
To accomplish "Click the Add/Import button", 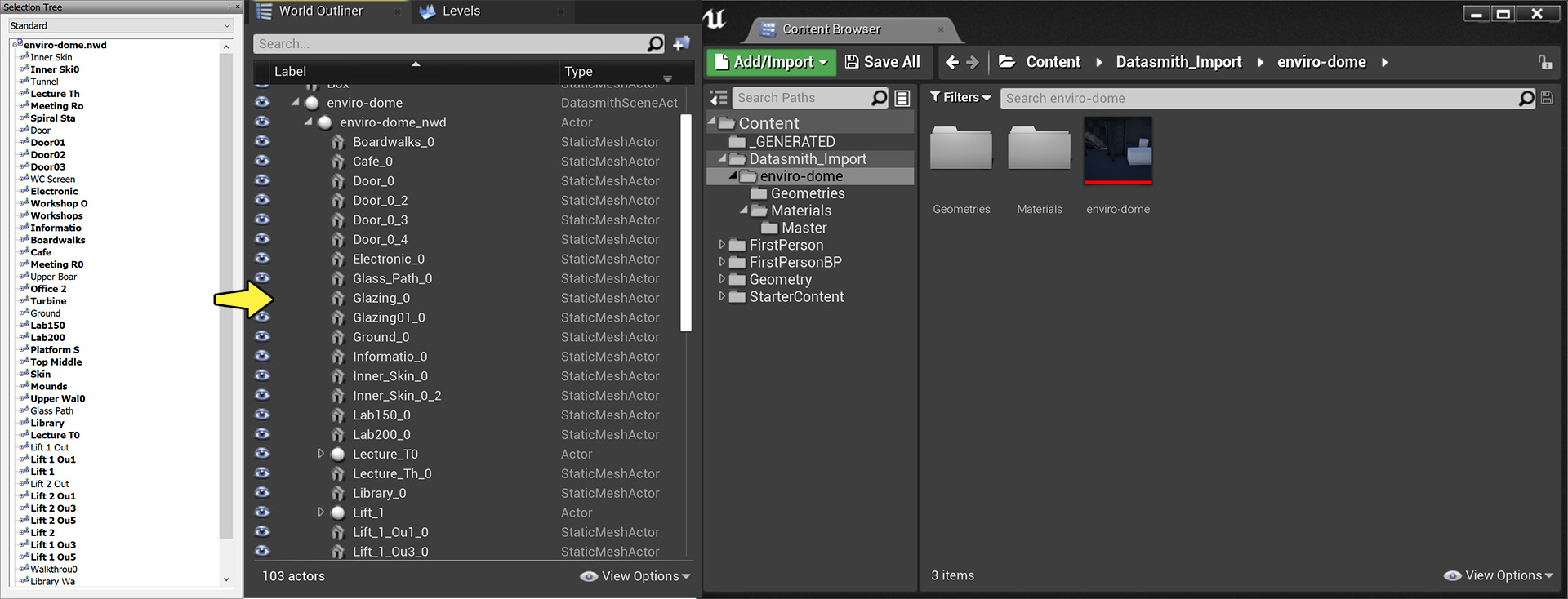I will point(772,62).
